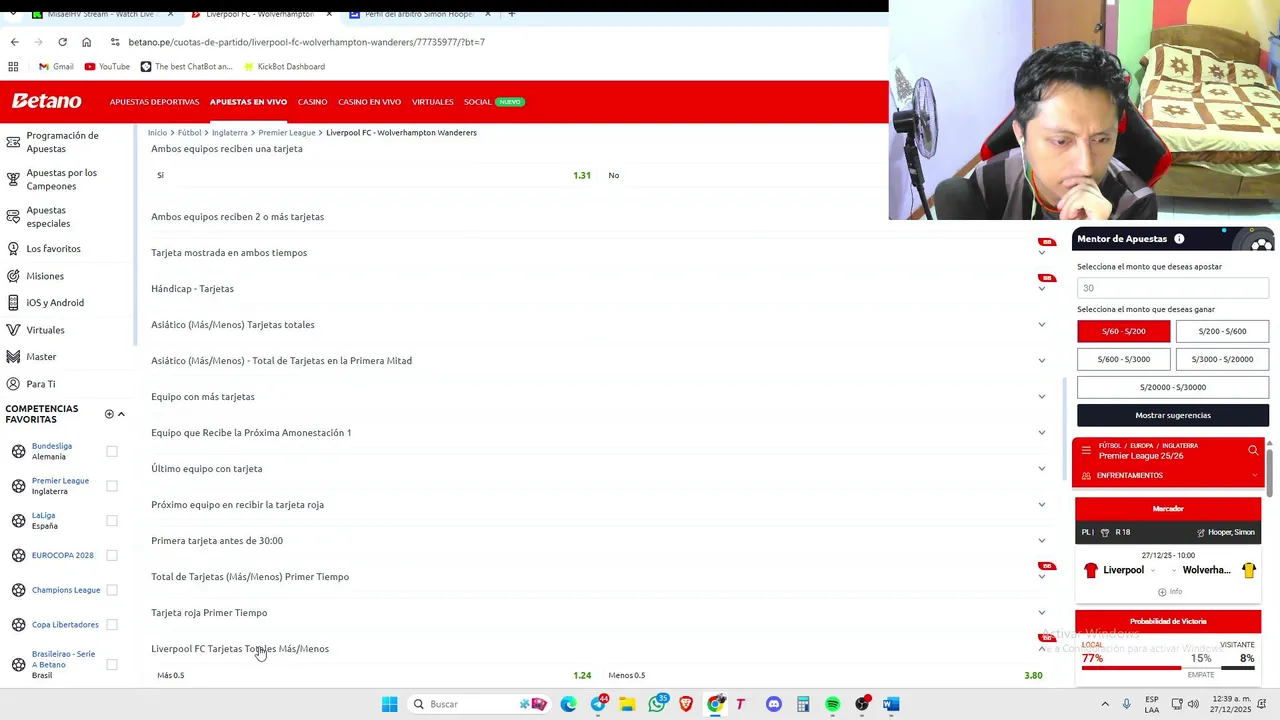
Task: Collapse Competencias Favoritas section
Action: point(121,414)
